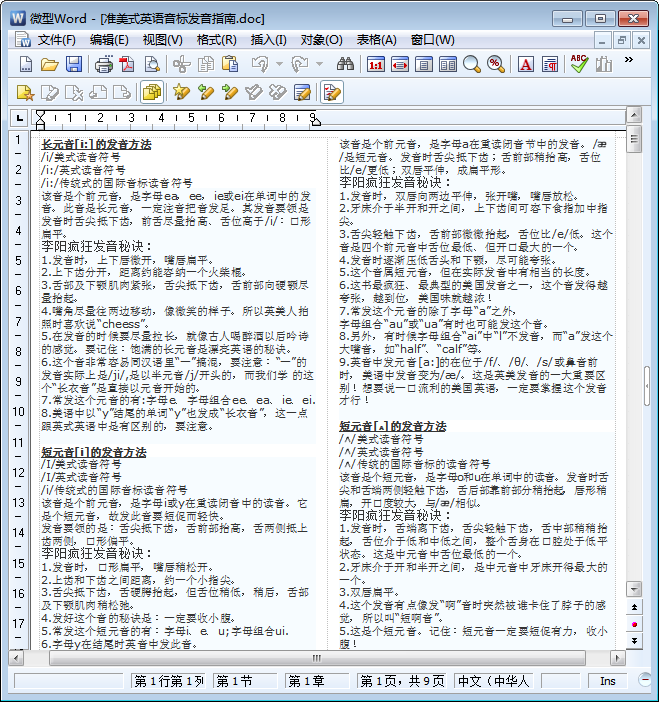Image resolution: width=659 pixels, height=702 pixels.
Task: Switch to single page view icon
Action: (424, 64)
